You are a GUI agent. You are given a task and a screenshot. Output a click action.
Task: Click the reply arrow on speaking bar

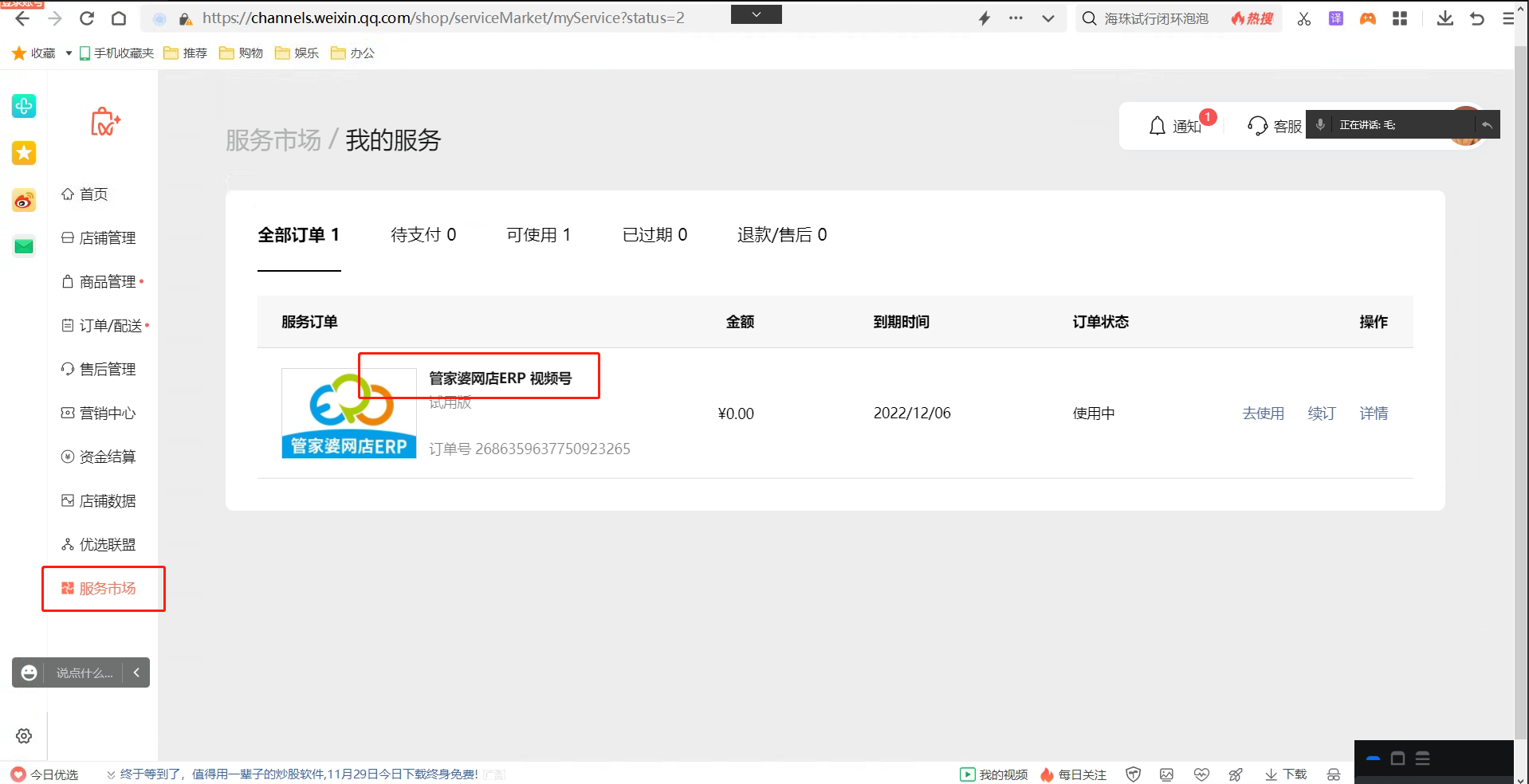click(x=1487, y=124)
